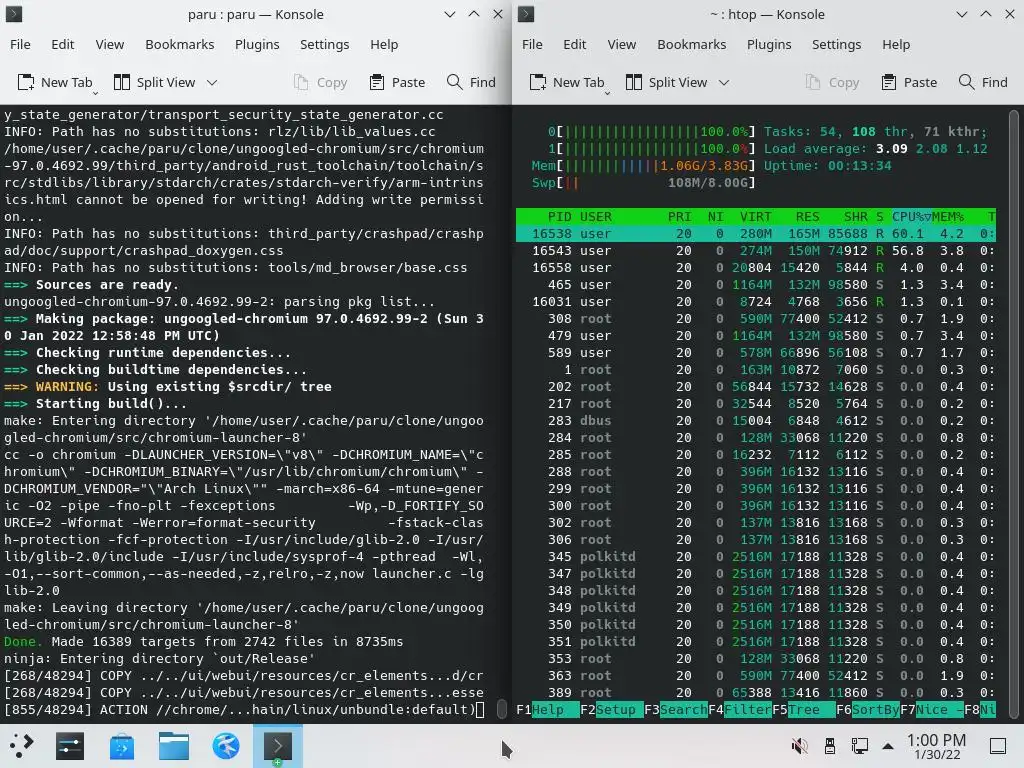The width and height of the screenshot is (1024, 768).
Task: Click the show desktop button
Action: 998,746
